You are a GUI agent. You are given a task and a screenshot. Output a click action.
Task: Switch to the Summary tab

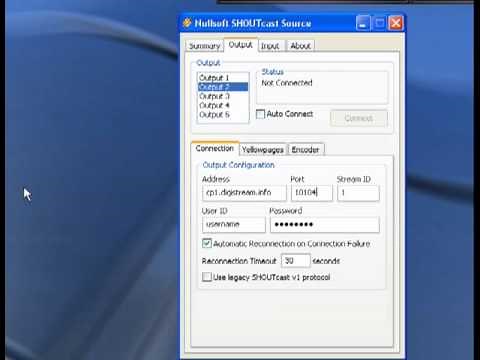tap(205, 46)
